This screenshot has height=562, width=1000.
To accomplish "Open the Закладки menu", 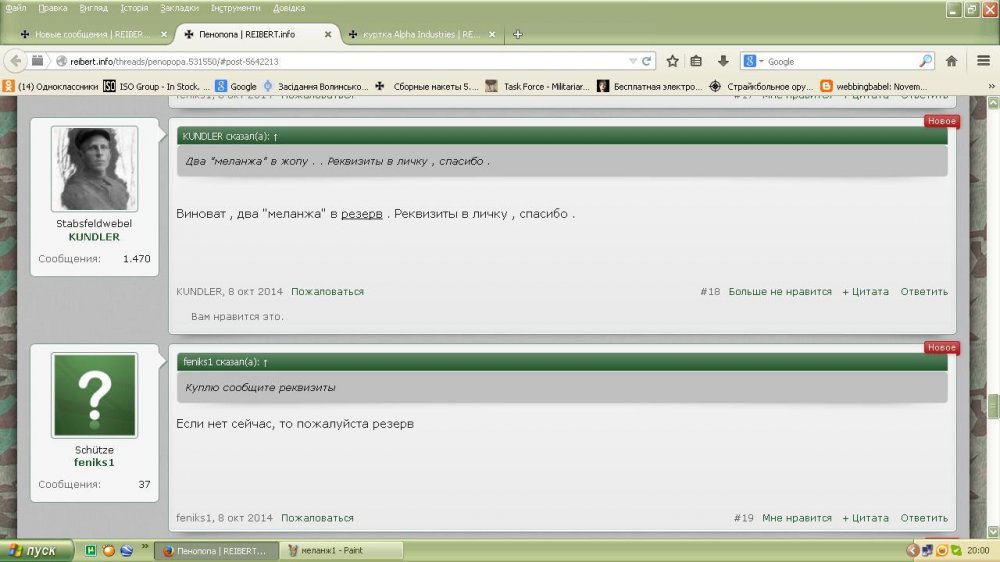I will 179,8.
